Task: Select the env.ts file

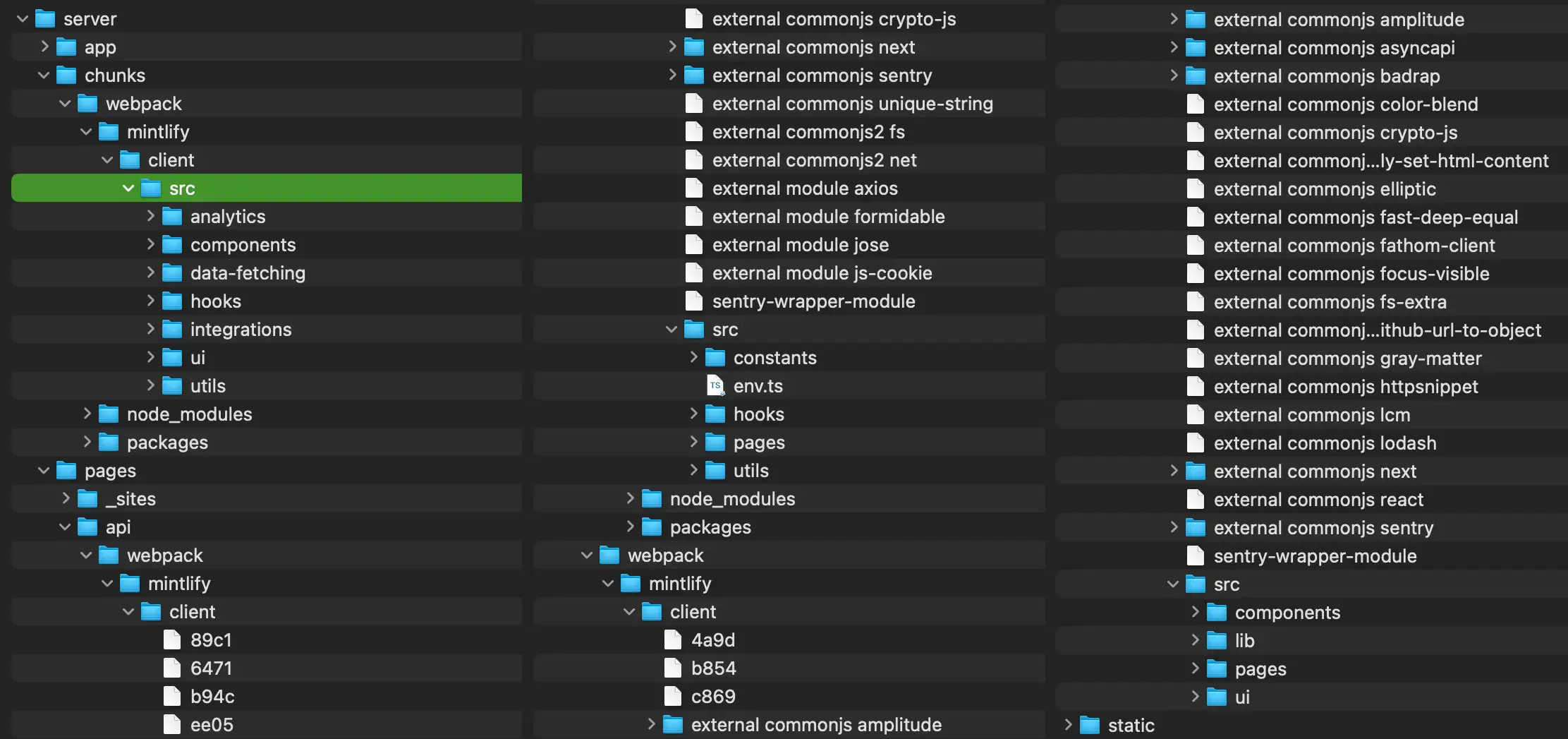Action: [x=758, y=385]
